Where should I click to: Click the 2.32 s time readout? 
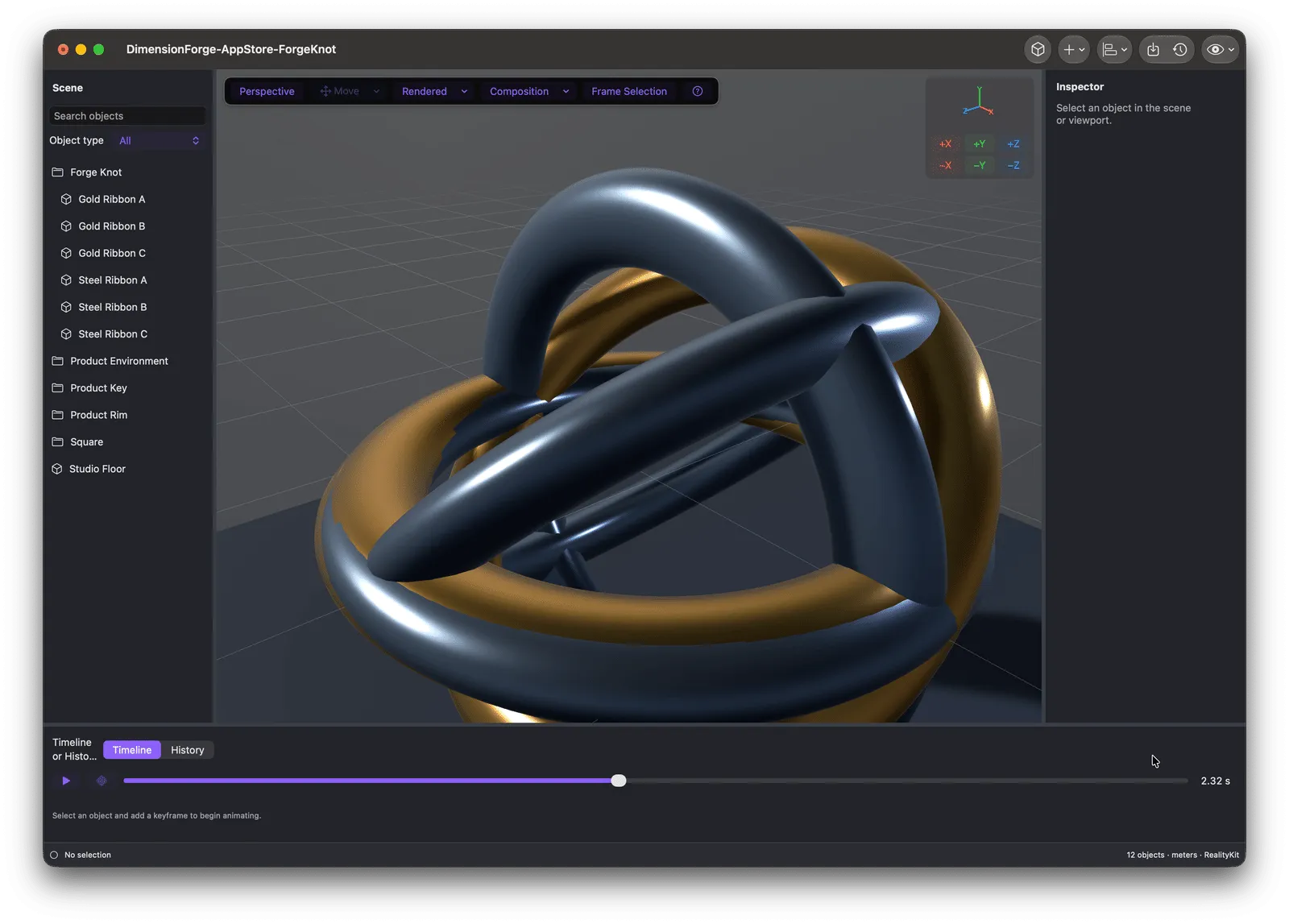pos(1215,781)
